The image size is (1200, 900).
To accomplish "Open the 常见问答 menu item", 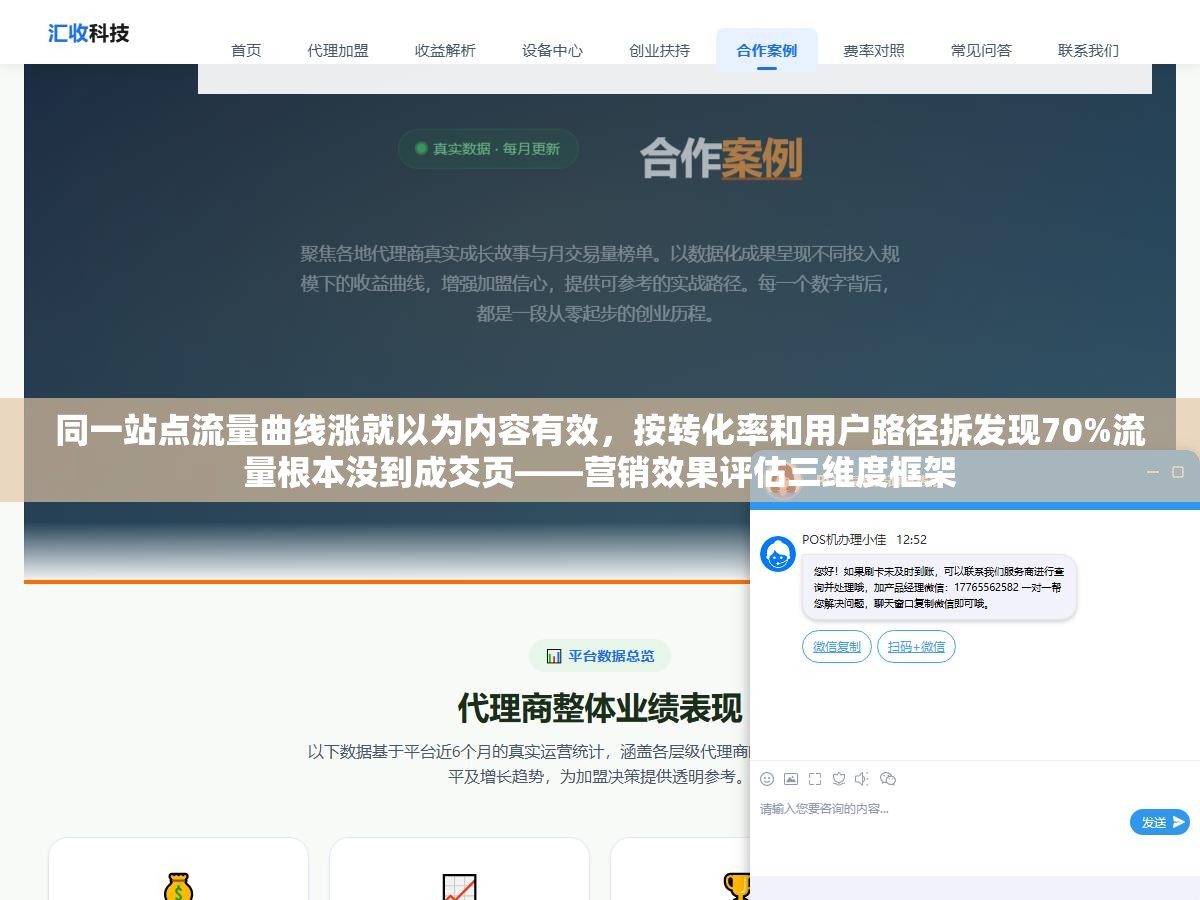I will (981, 50).
